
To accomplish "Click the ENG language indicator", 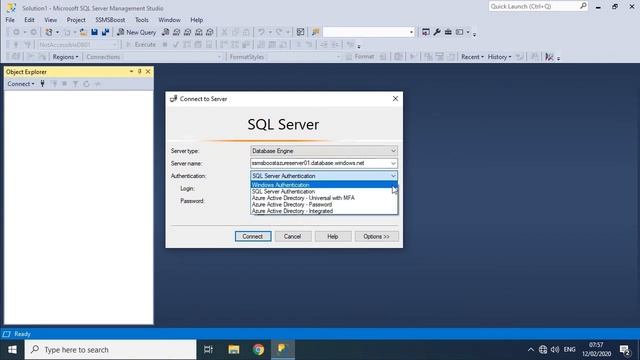I will click(569, 350).
